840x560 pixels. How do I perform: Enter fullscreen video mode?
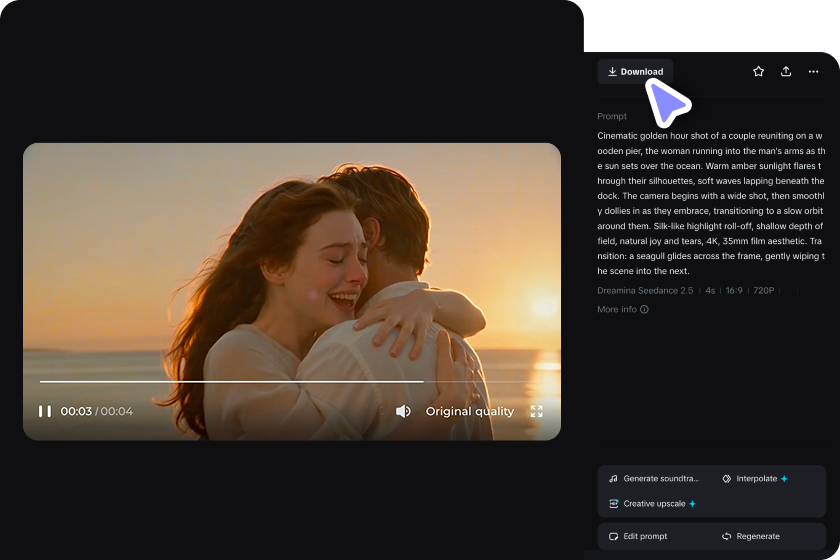click(x=536, y=411)
